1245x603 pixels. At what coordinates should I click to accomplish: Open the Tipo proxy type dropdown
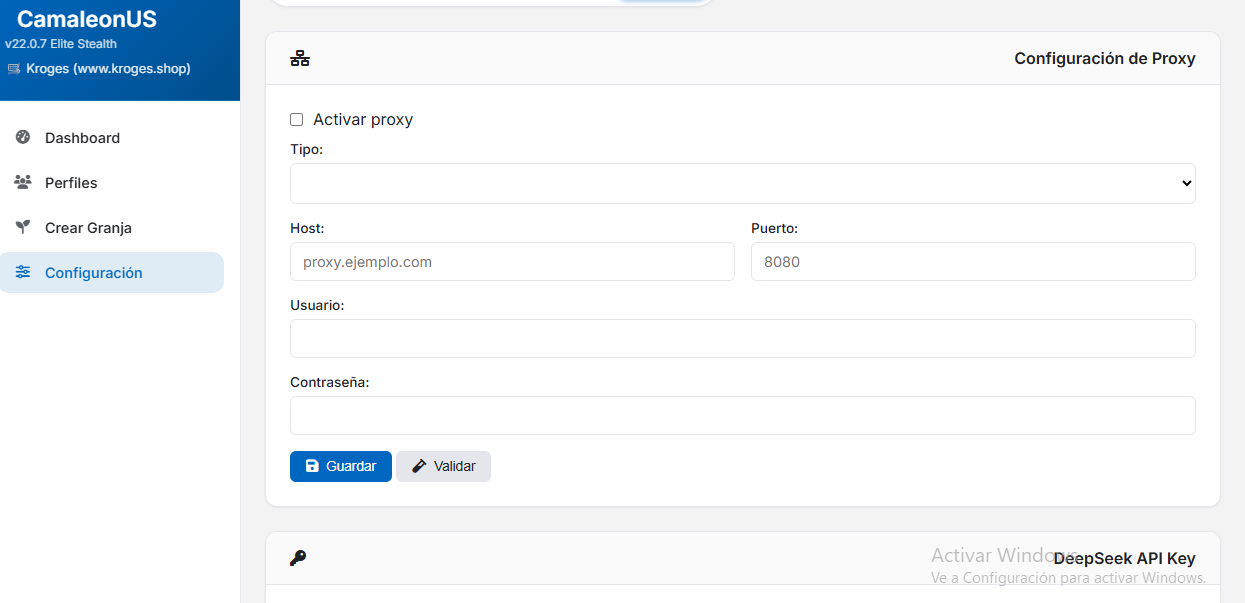742,183
